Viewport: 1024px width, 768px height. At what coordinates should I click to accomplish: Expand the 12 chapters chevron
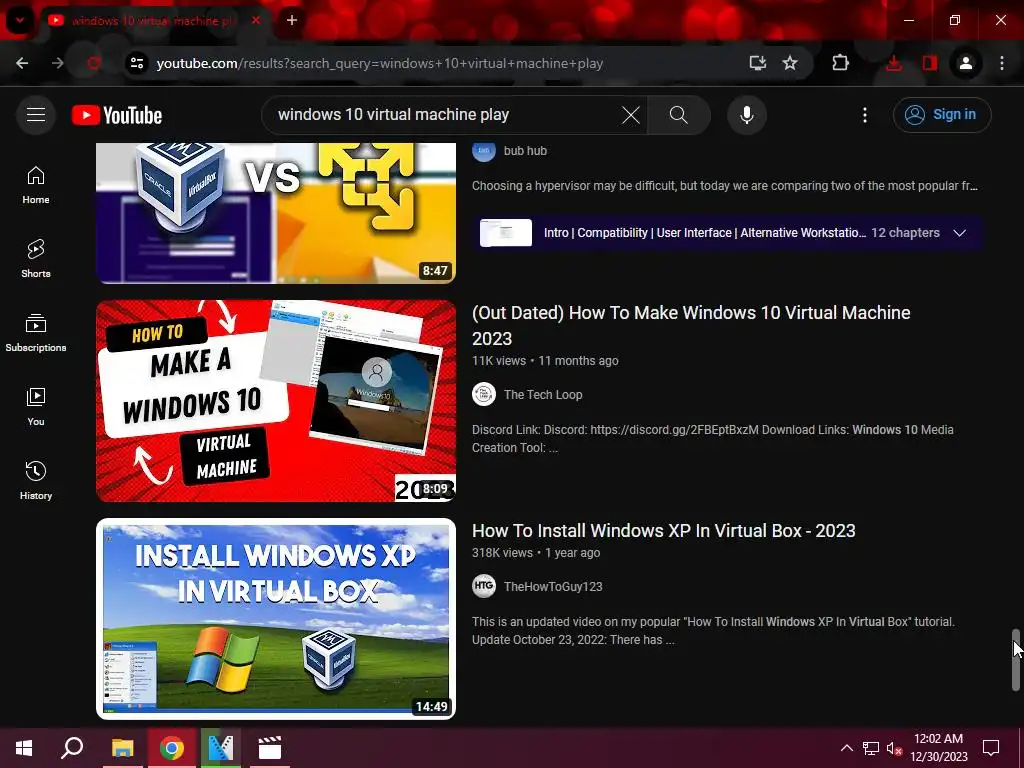tap(959, 233)
